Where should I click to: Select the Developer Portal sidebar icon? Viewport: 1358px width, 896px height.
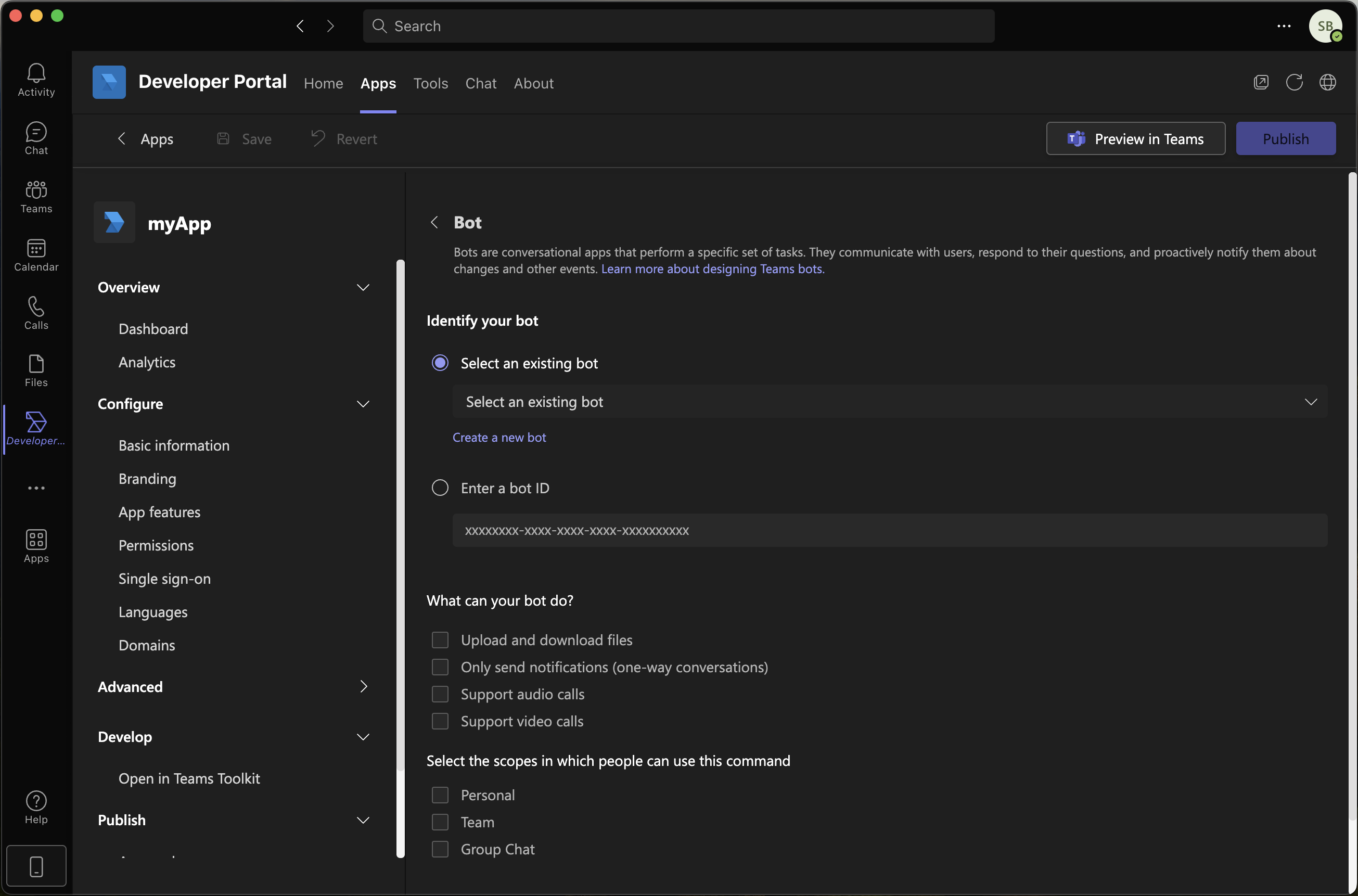click(x=36, y=429)
